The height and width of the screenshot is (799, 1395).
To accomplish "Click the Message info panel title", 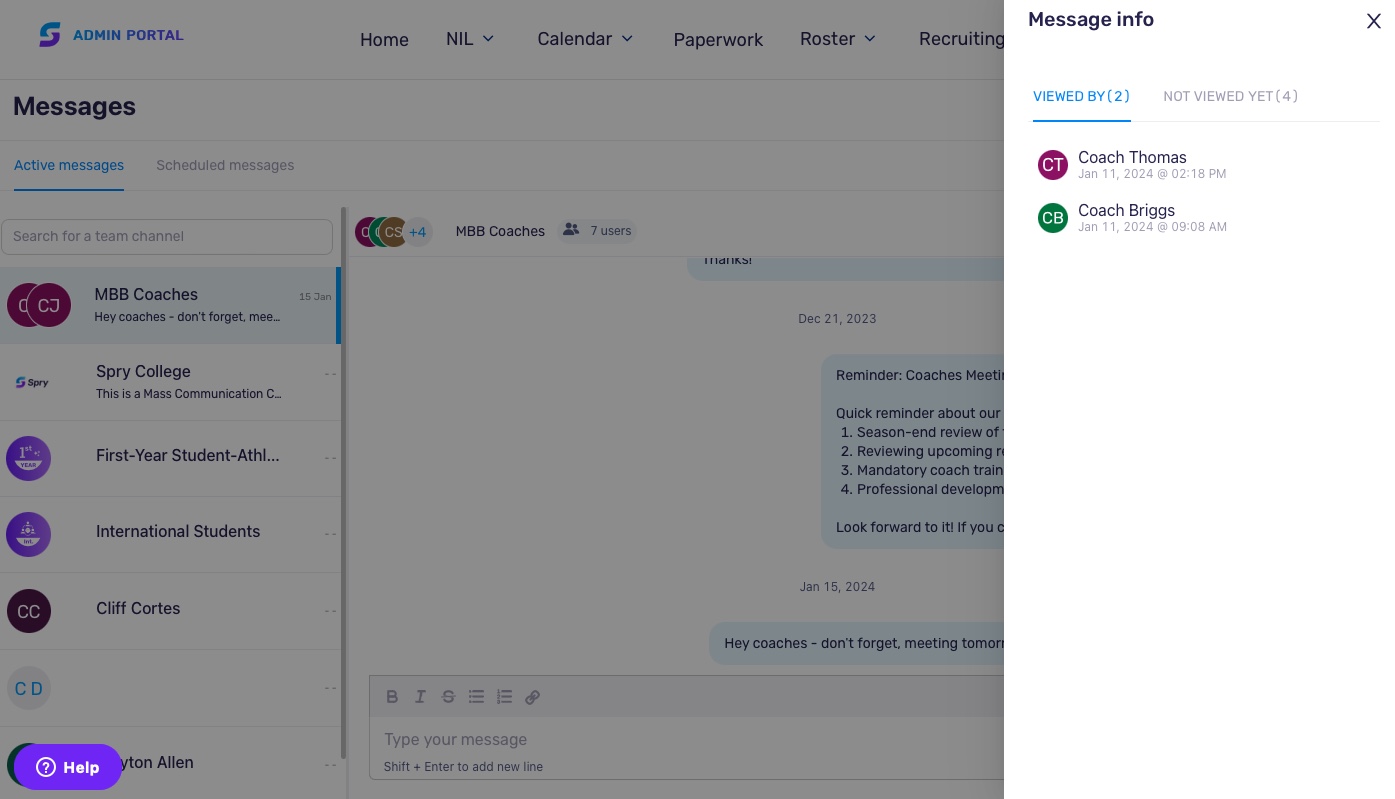I will (x=1091, y=19).
